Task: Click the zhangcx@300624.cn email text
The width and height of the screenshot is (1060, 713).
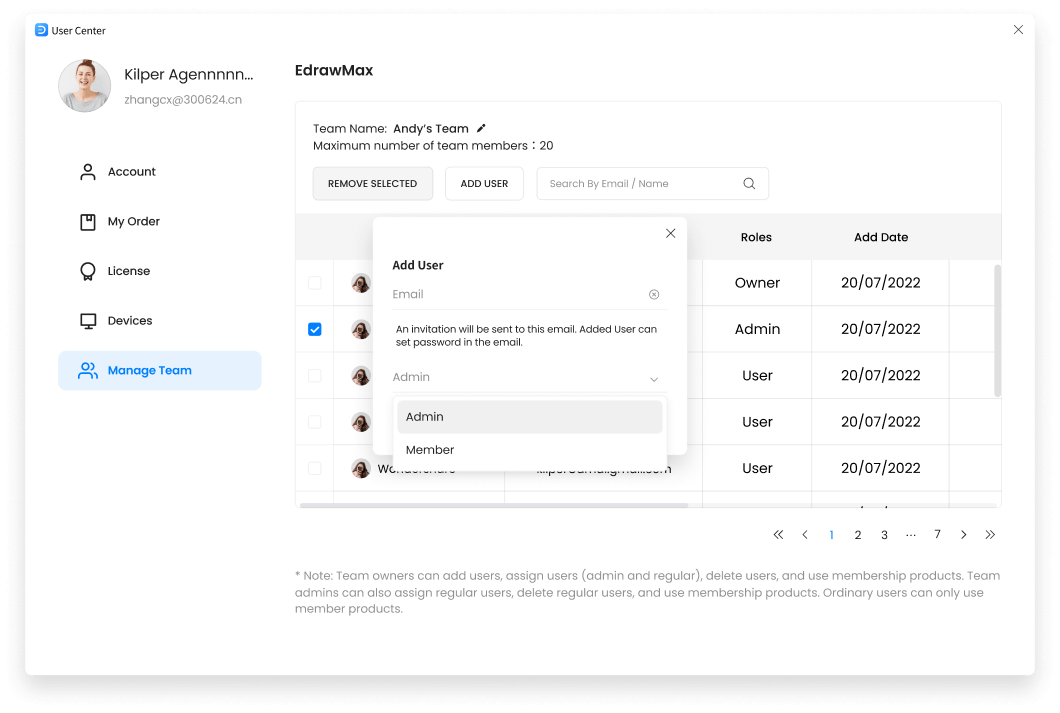Action: click(183, 100)
